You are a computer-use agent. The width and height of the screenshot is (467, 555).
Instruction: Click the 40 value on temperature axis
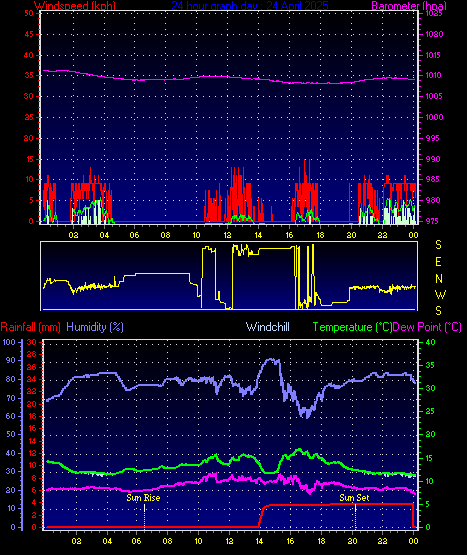point(430,342)
